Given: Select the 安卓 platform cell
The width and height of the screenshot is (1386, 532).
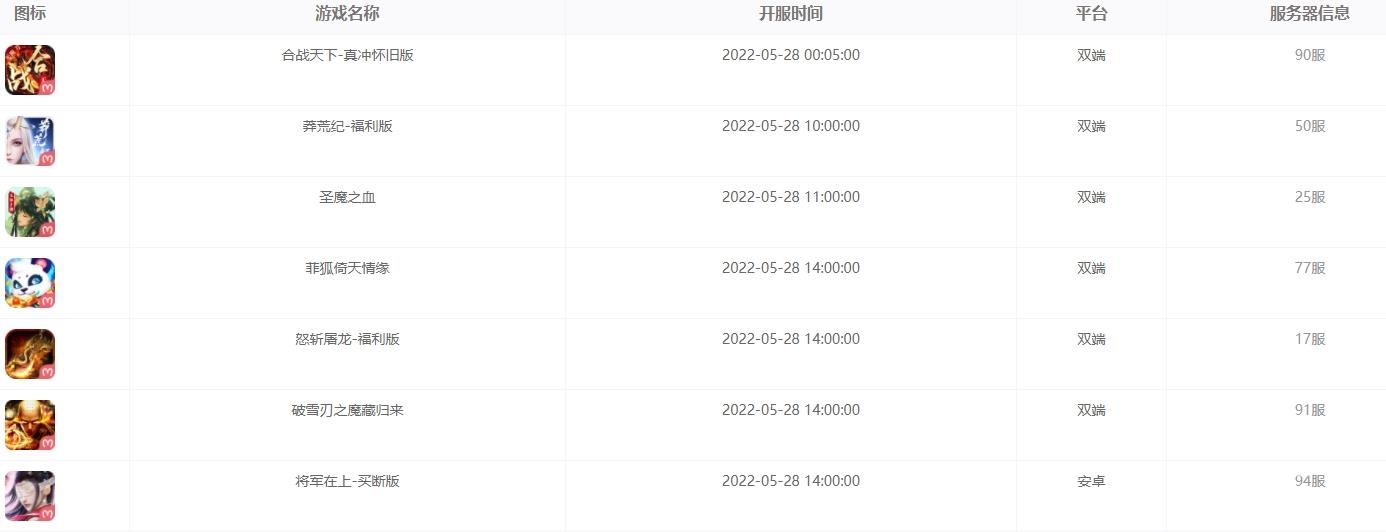Looking at the screenshot, I should coord(1091,481).
